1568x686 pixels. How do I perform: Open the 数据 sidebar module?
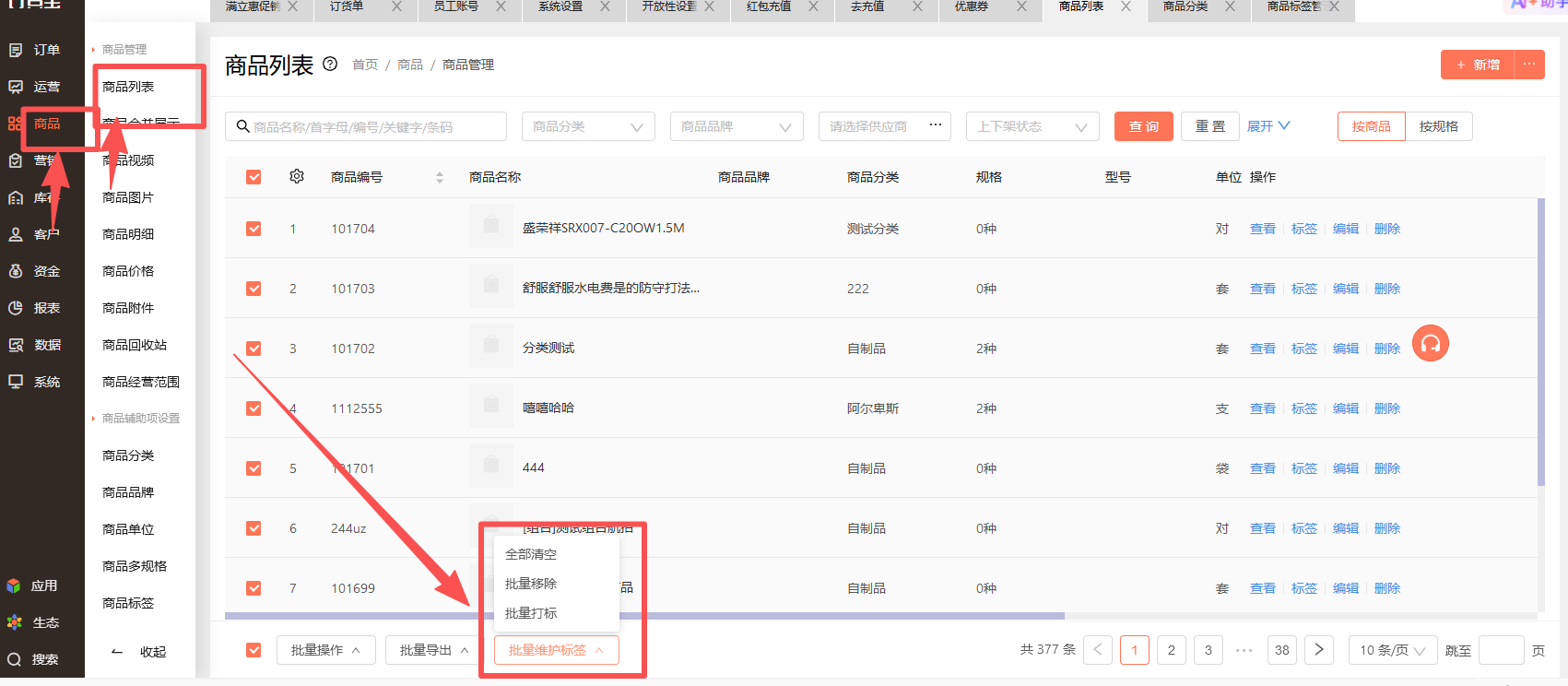coord(35,345)
